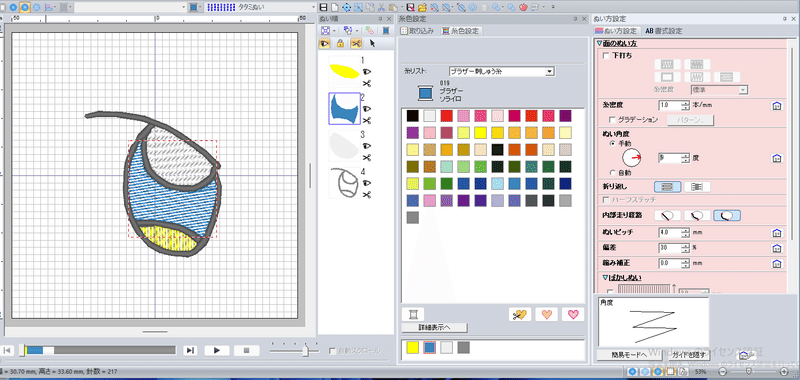Click the red apple icon in toolbar
This screenshot has width=800, height=380.
coord(523,7)
